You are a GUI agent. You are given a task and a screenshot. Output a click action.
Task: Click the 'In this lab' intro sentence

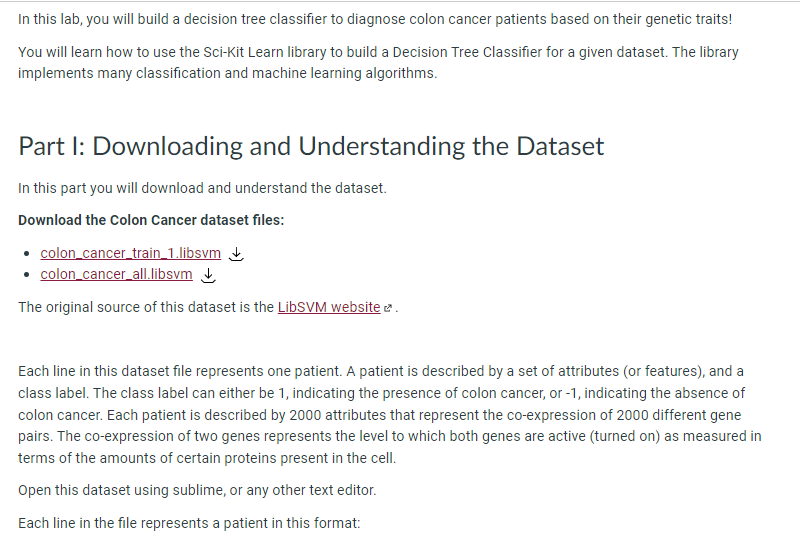[375, 19]
